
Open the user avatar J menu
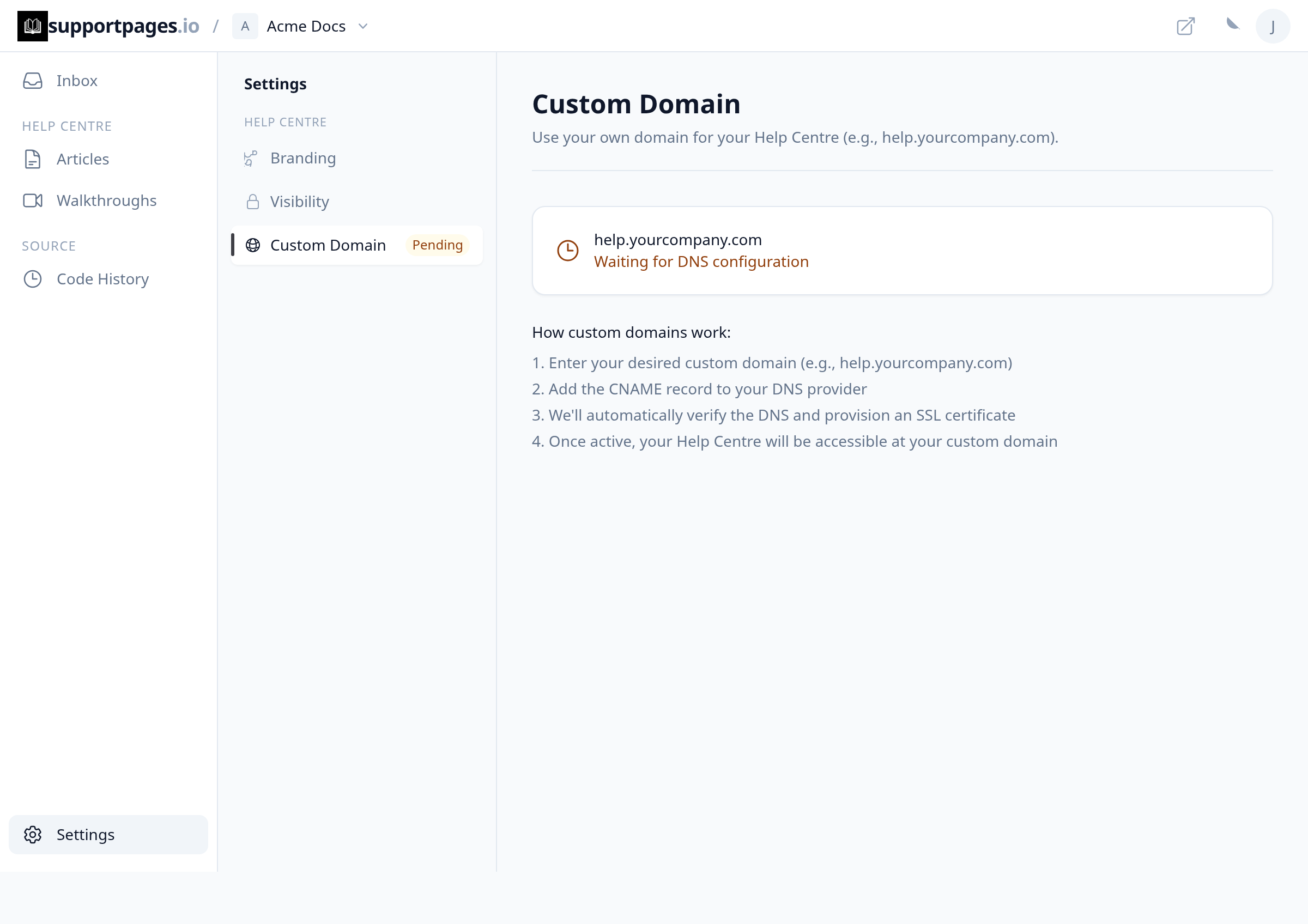(x=1273, y=26)
